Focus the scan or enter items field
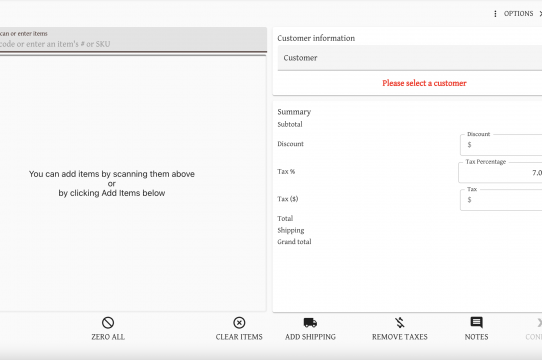This screenshot has height=360, width=542. click(x=133, y=40)
